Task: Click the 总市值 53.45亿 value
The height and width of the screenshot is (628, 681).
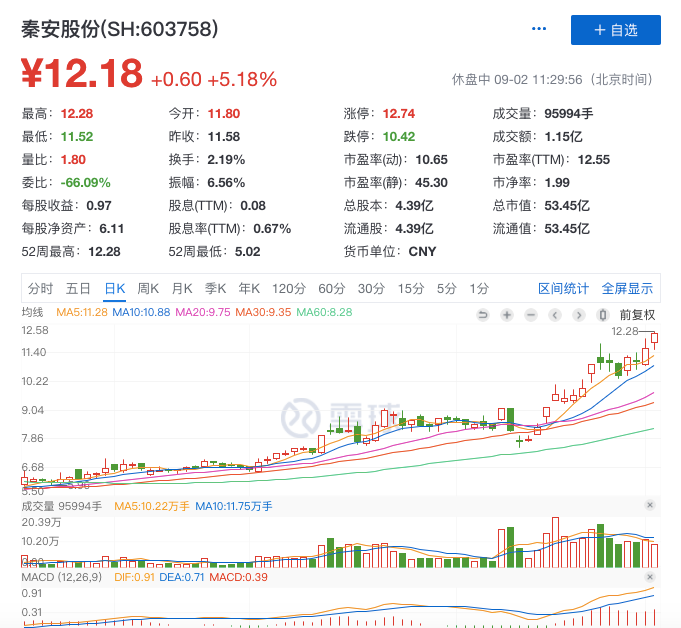Action: coord(567,206)
